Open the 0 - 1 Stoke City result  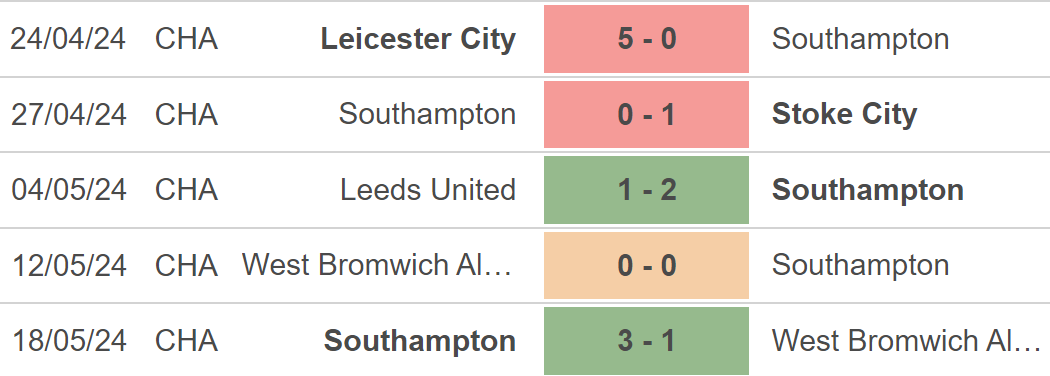click(646, 115)
